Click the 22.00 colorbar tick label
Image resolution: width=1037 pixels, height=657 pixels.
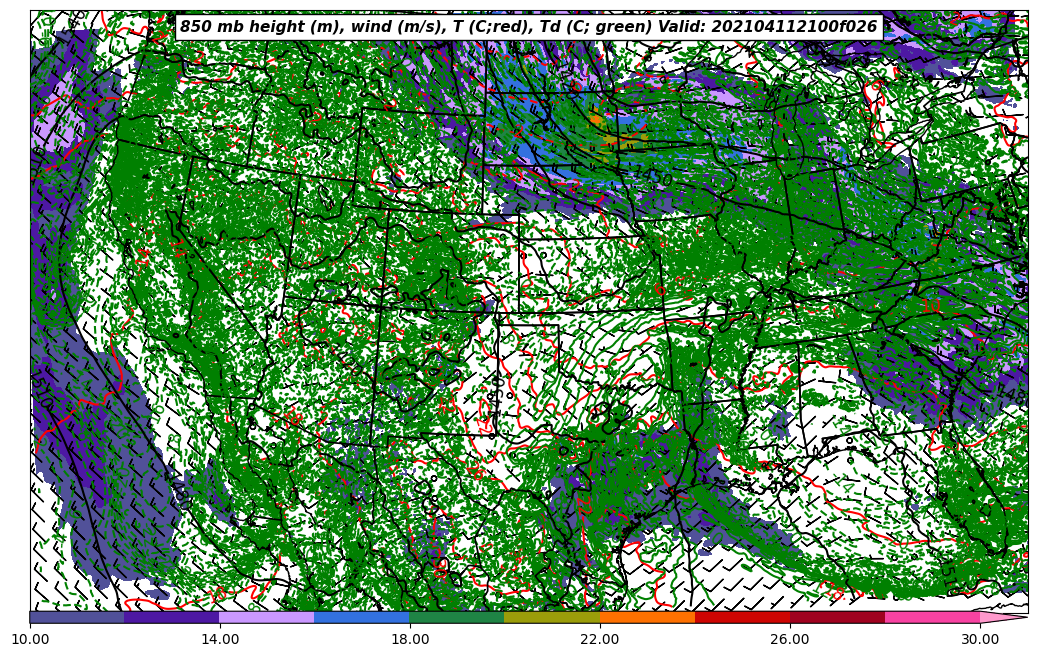600,638
